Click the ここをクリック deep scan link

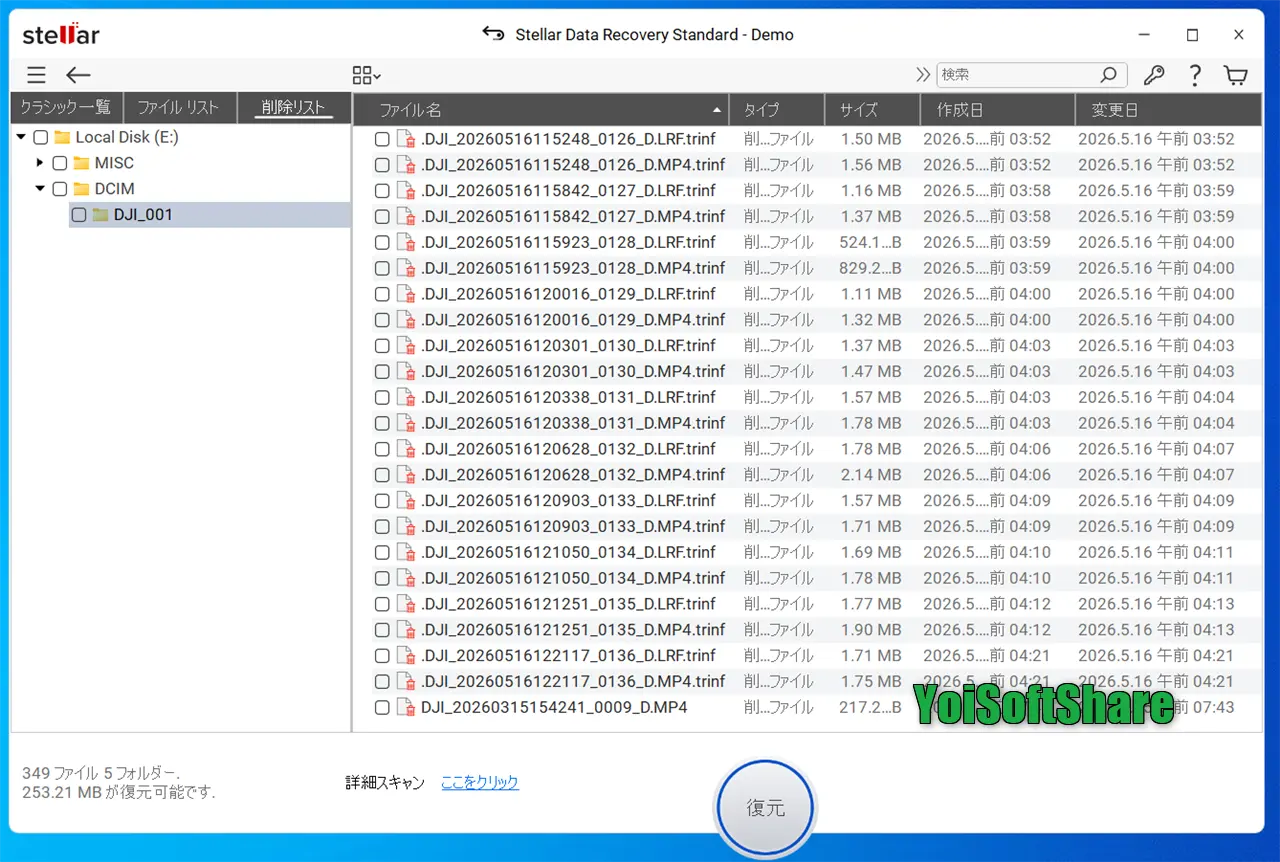[480, 783]
